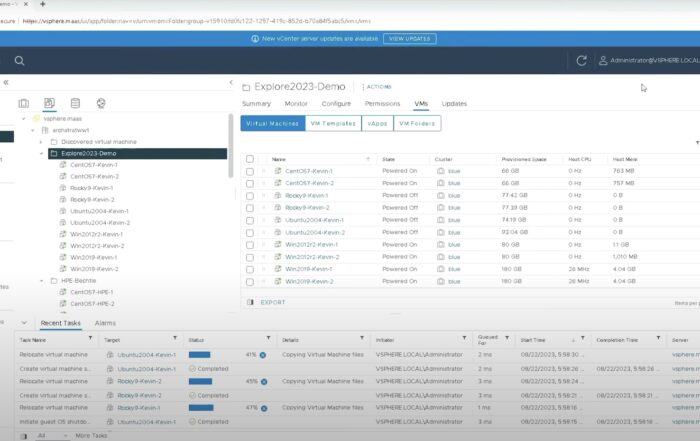Screen dimensions: 700x441
Task: Click the refresh icon in top bar
Action: click(x=581, y=61)
